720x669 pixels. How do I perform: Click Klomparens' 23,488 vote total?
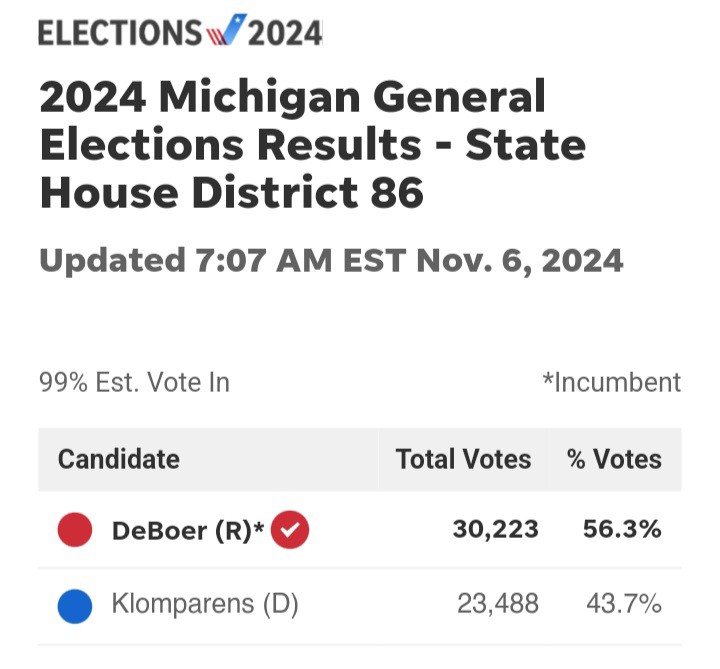(498, 603)
